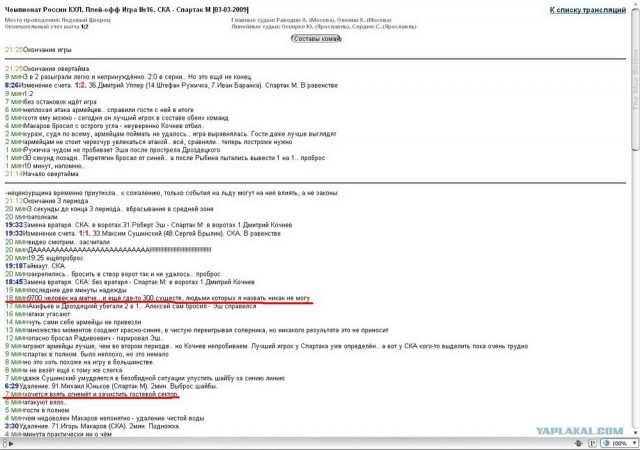The width and height of the screenshot is (640, 450).
Task: Click the 8:26 score change timestamp
Action: (12, 85)
